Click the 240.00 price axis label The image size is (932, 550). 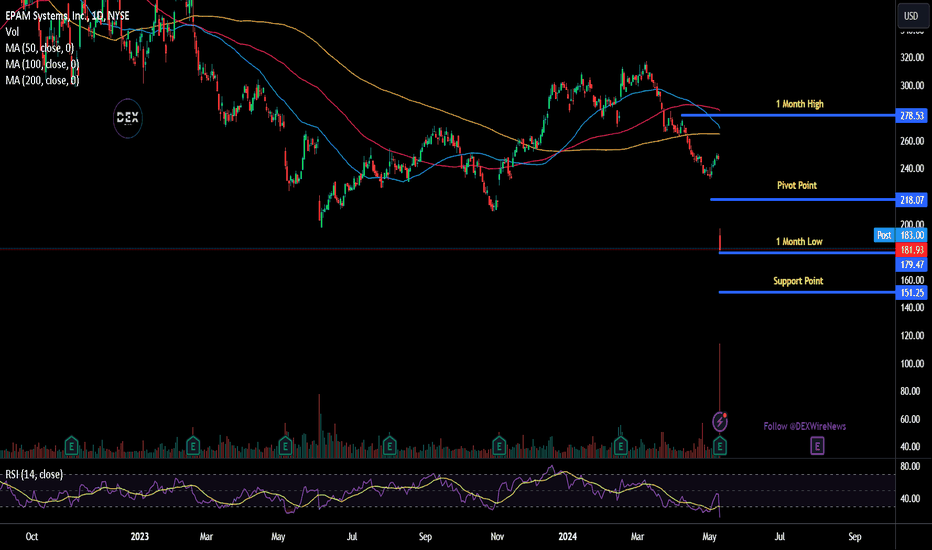click(912, 168)
